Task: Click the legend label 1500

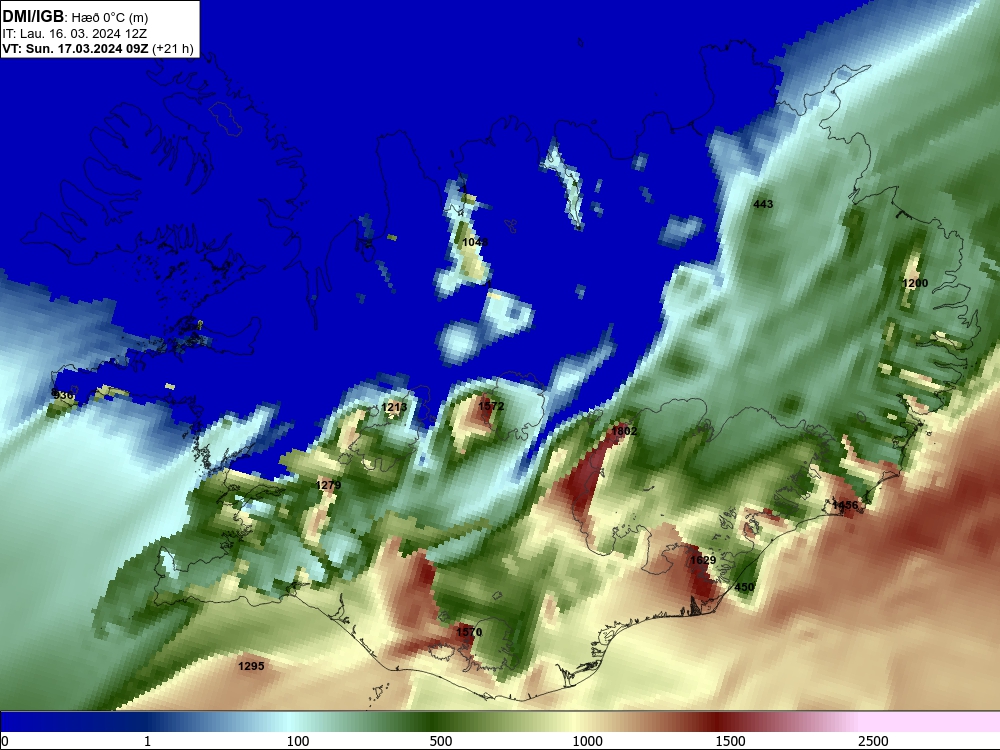Action: 730,741
